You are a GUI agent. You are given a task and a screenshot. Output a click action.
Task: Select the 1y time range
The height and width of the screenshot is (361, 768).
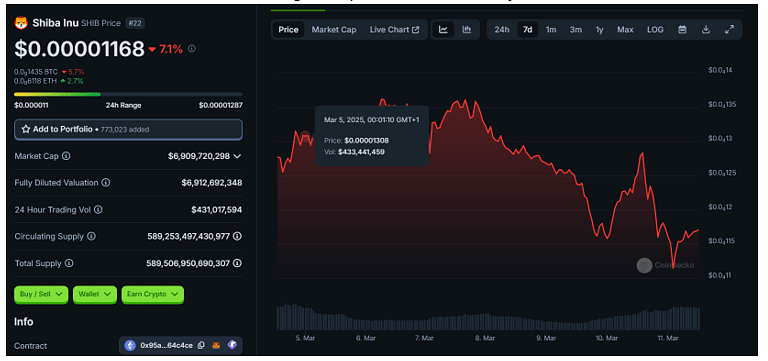coord(600,29)
